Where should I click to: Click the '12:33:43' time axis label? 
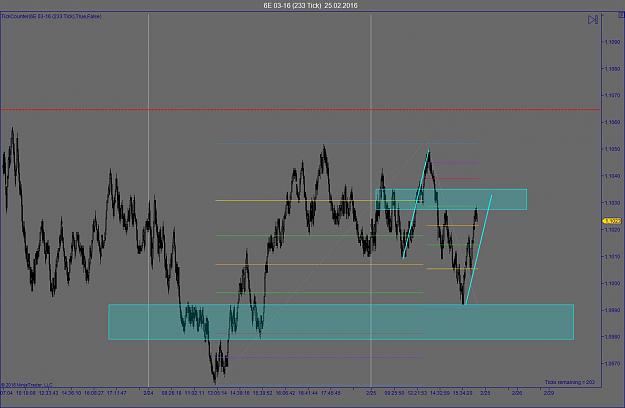[49, 393]
